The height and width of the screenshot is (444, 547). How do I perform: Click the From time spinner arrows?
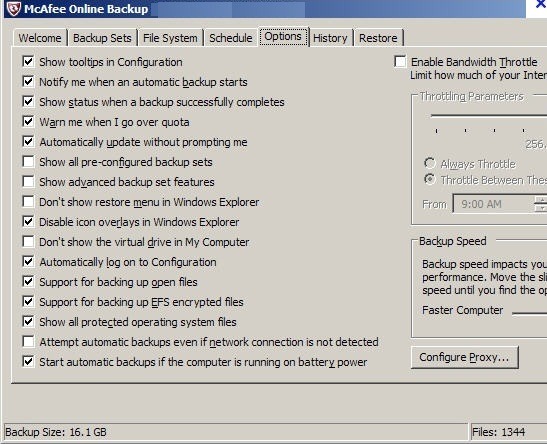point(541,204)
